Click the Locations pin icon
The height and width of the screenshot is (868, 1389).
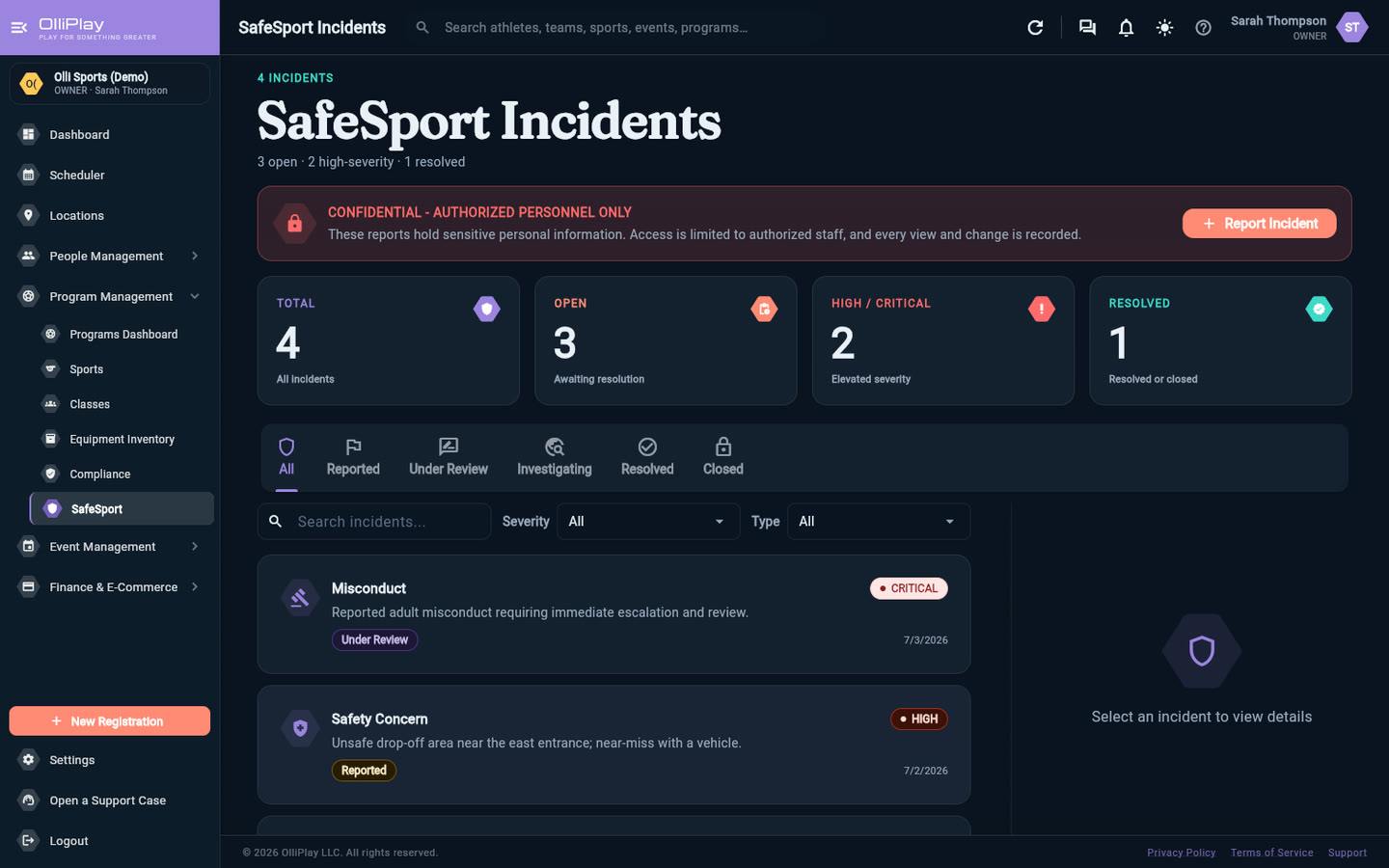point(28,215)
